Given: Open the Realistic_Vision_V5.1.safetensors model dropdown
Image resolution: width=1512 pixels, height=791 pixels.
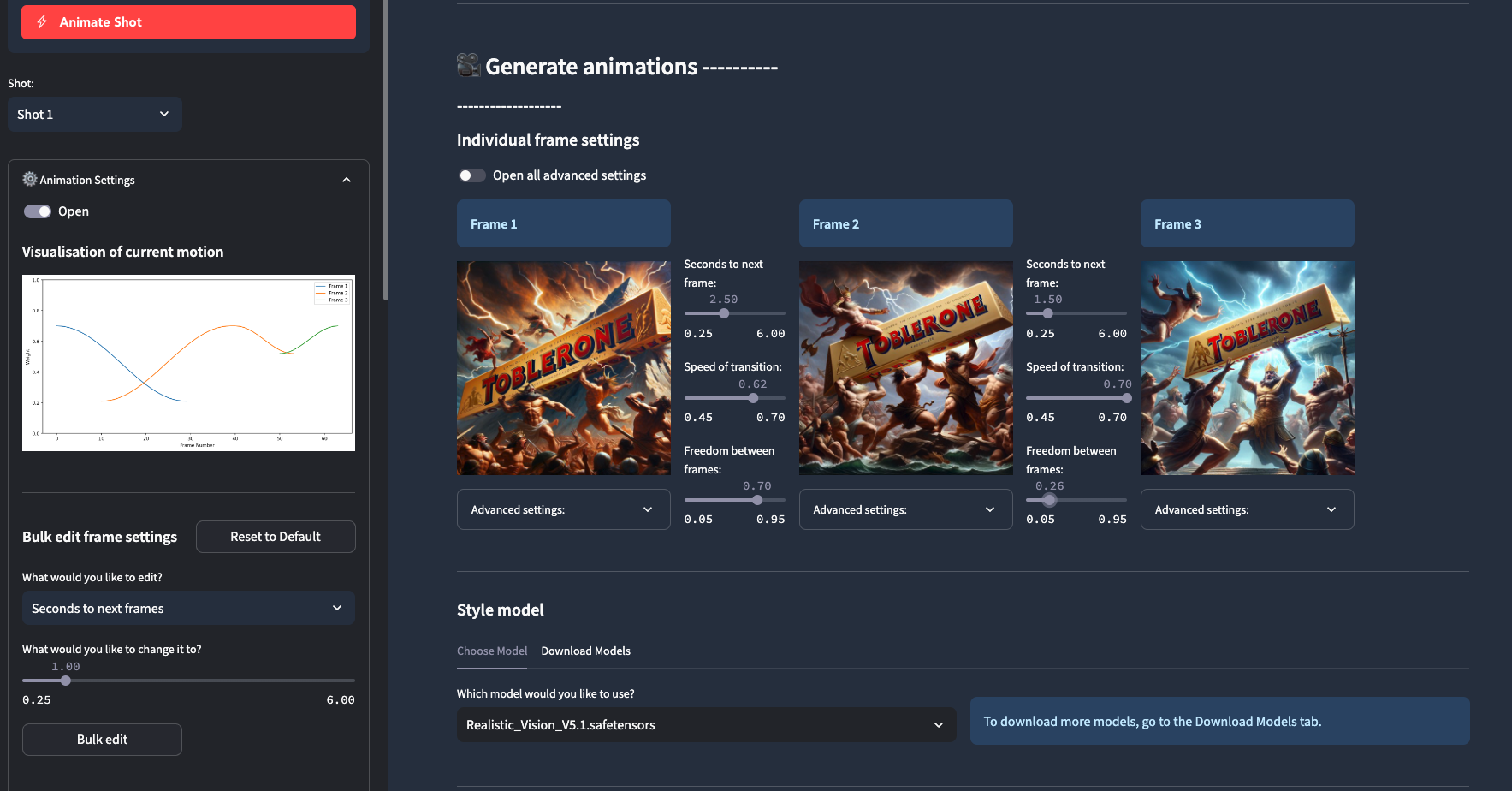Looking at the screenshot, I should [706, 724].
